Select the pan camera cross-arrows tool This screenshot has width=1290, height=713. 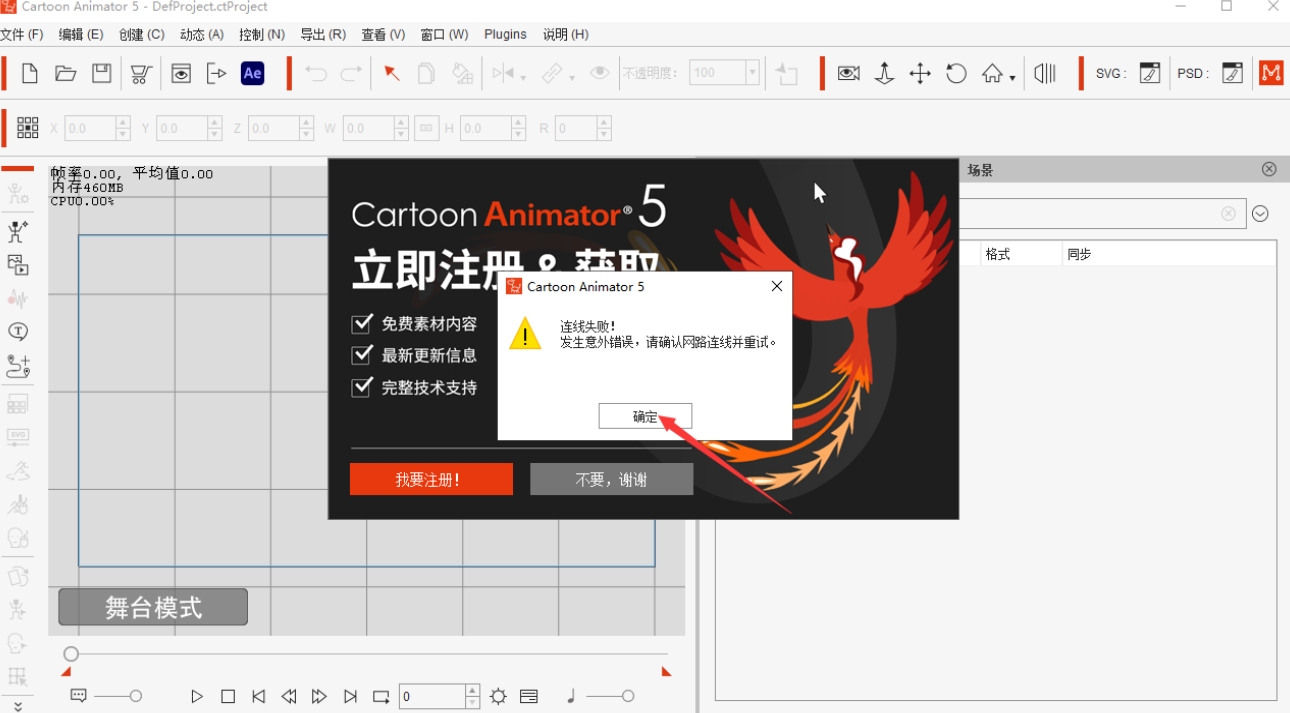coord(920,73)
